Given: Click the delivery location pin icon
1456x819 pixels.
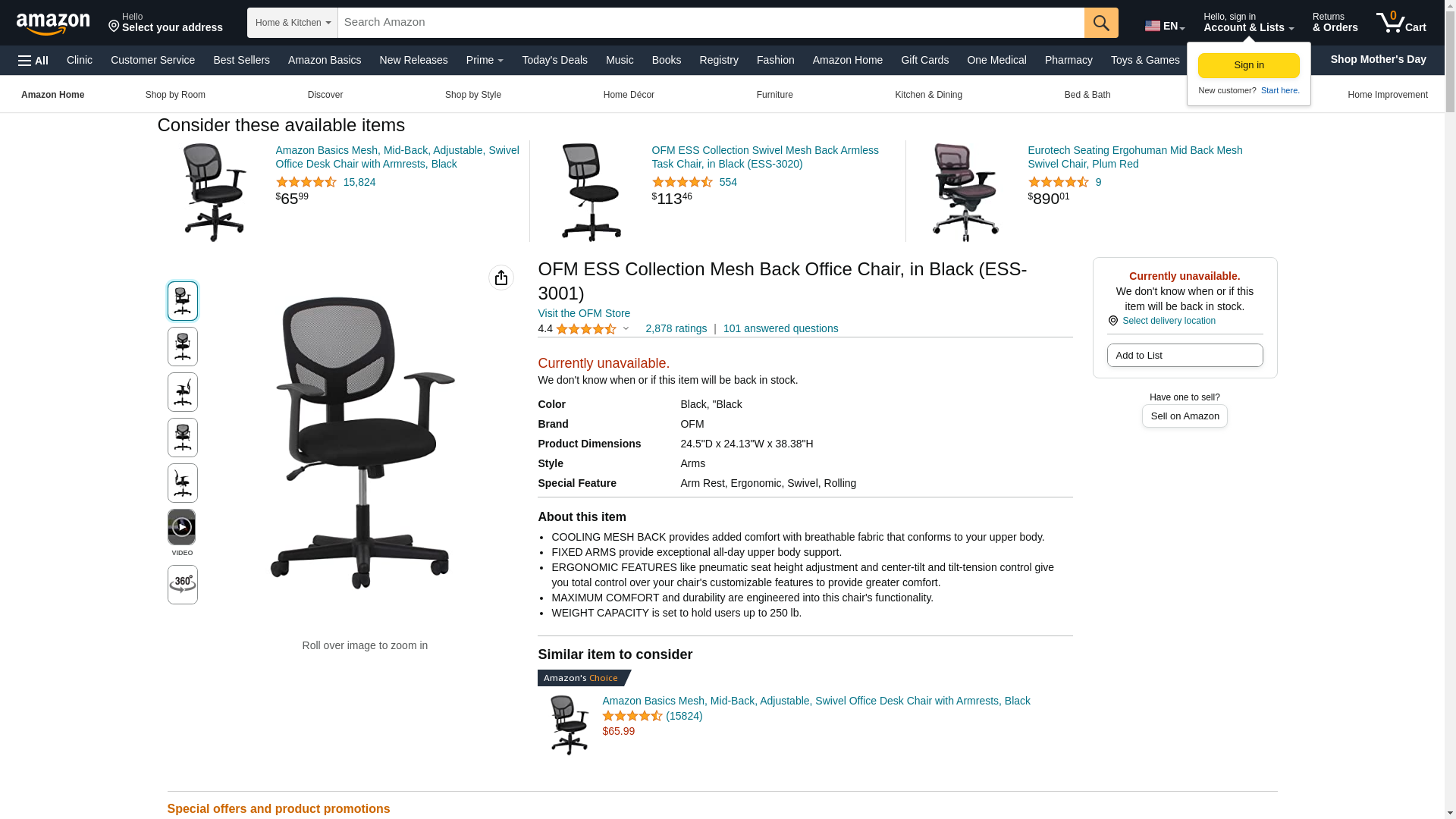Looking at the screenshot, I should 1113,321.
